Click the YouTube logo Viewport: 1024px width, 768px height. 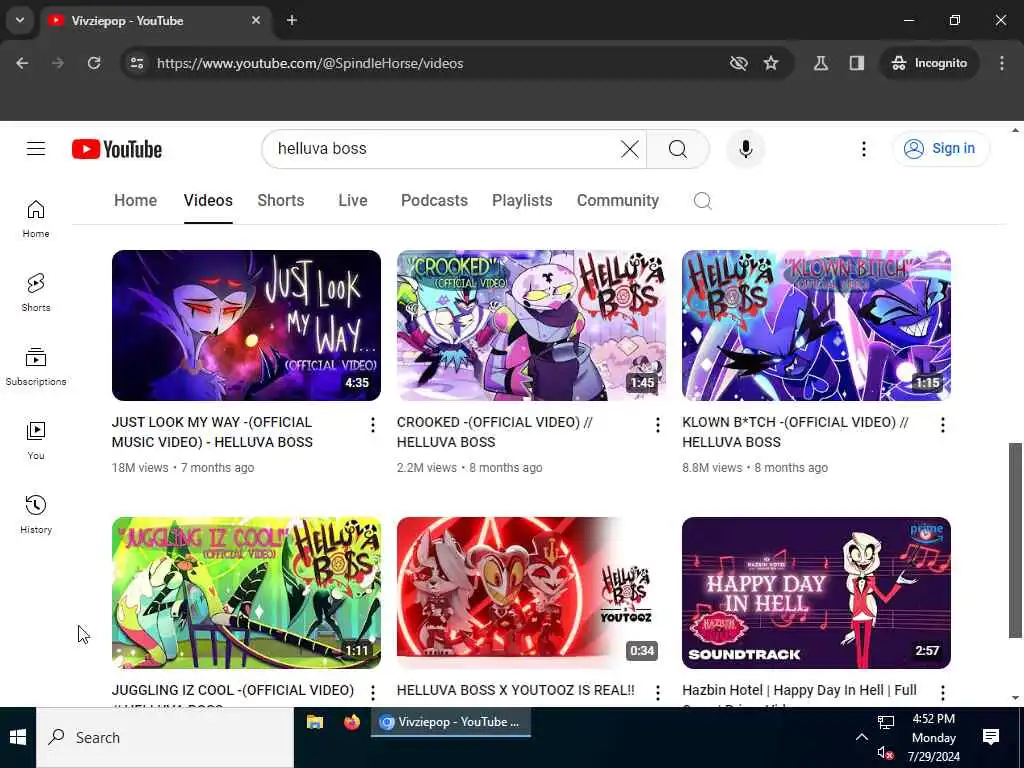(117, 149)
